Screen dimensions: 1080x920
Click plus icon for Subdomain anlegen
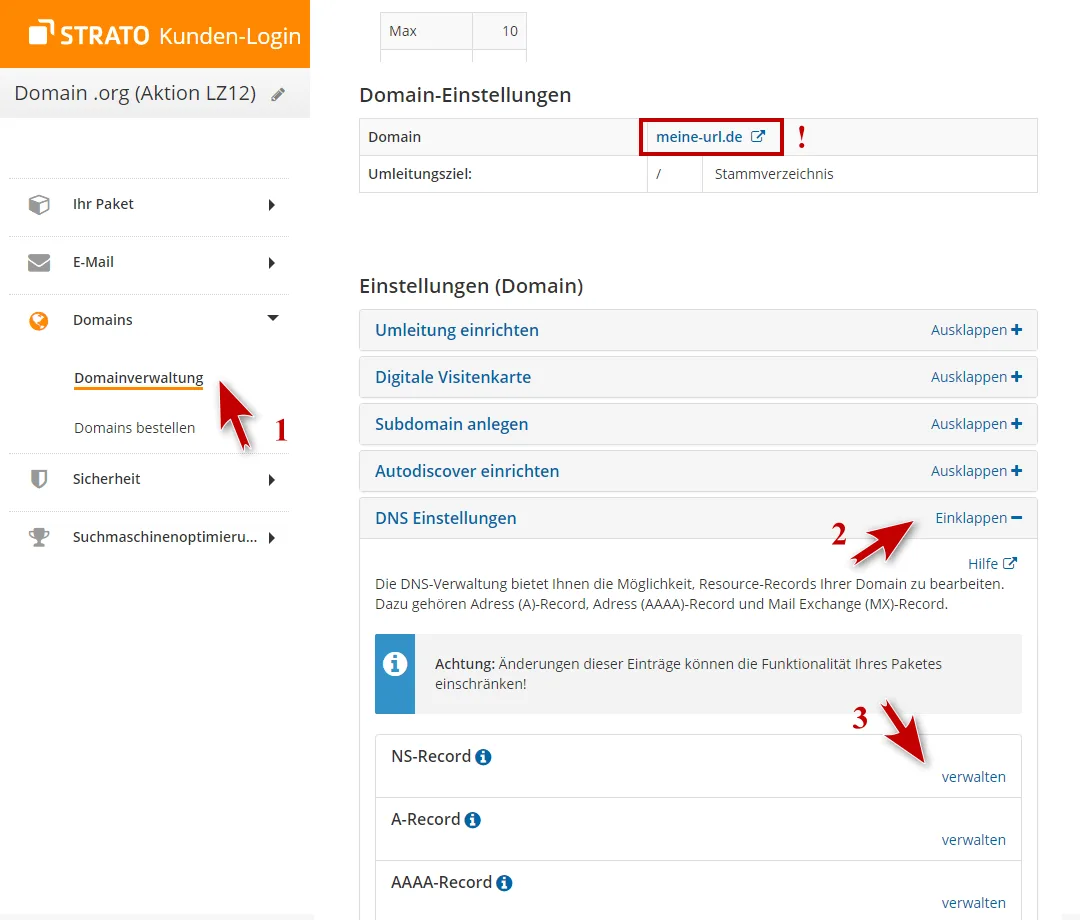(x=1017, y=424)
